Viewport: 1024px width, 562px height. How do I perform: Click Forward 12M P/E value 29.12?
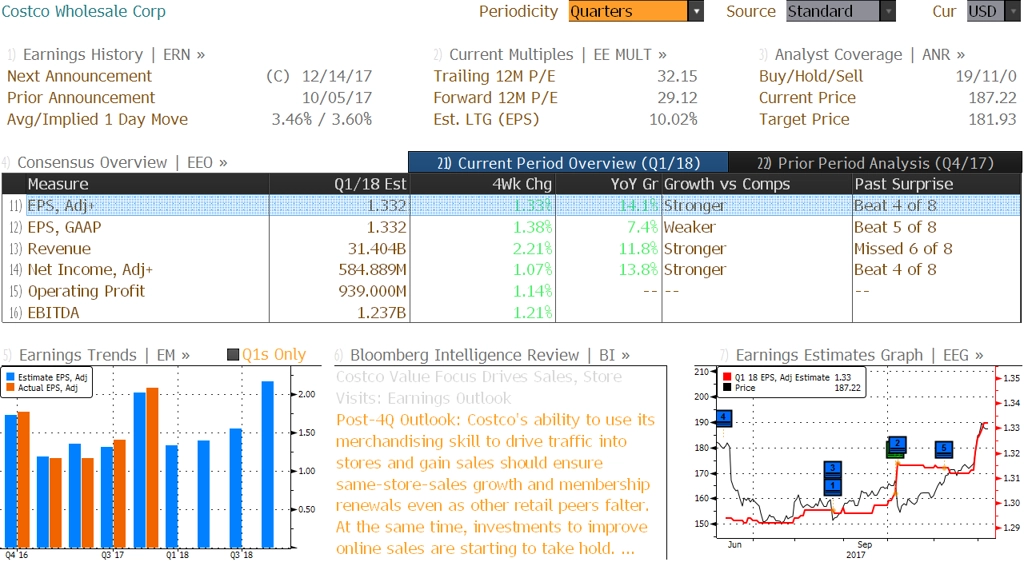coord(677,98)
